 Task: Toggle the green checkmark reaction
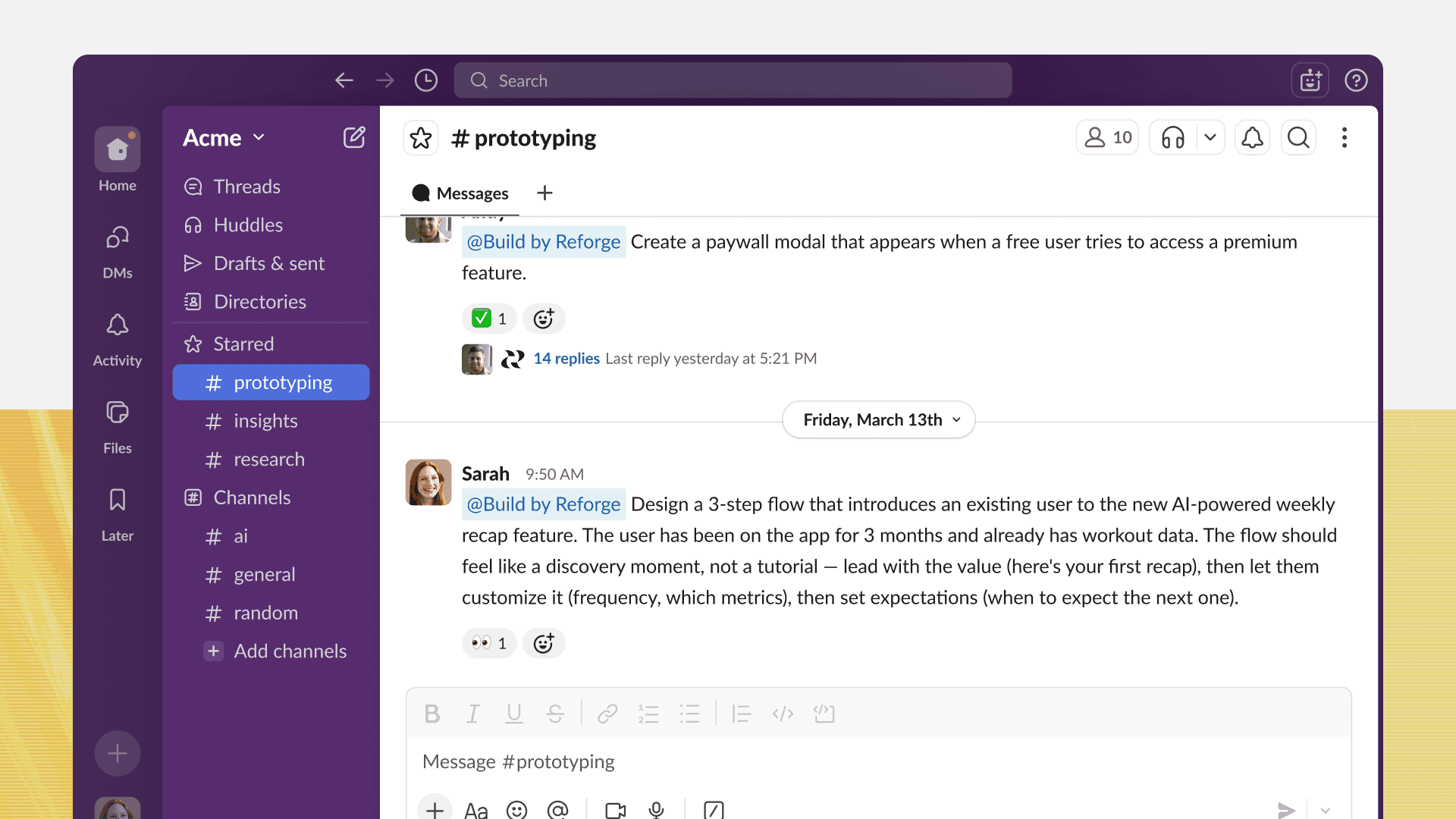tap(489, 318)
